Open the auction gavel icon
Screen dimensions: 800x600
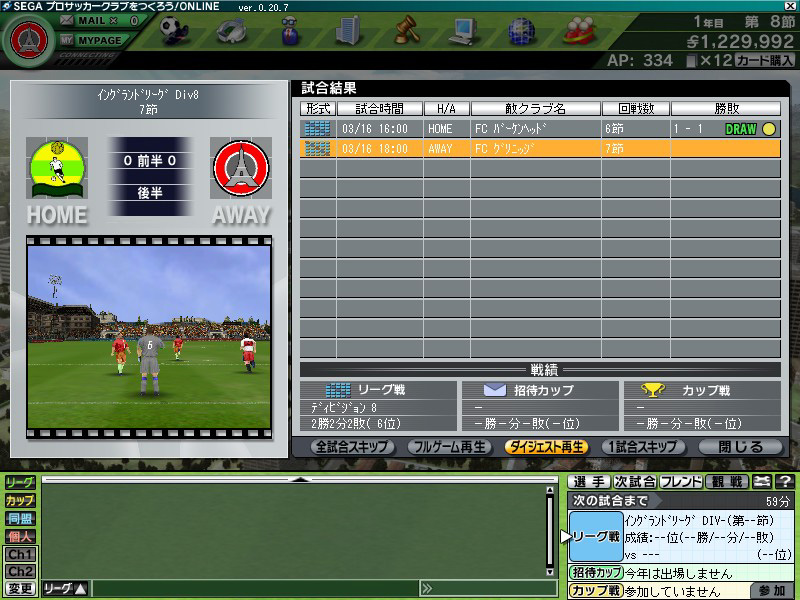[406, 31]
